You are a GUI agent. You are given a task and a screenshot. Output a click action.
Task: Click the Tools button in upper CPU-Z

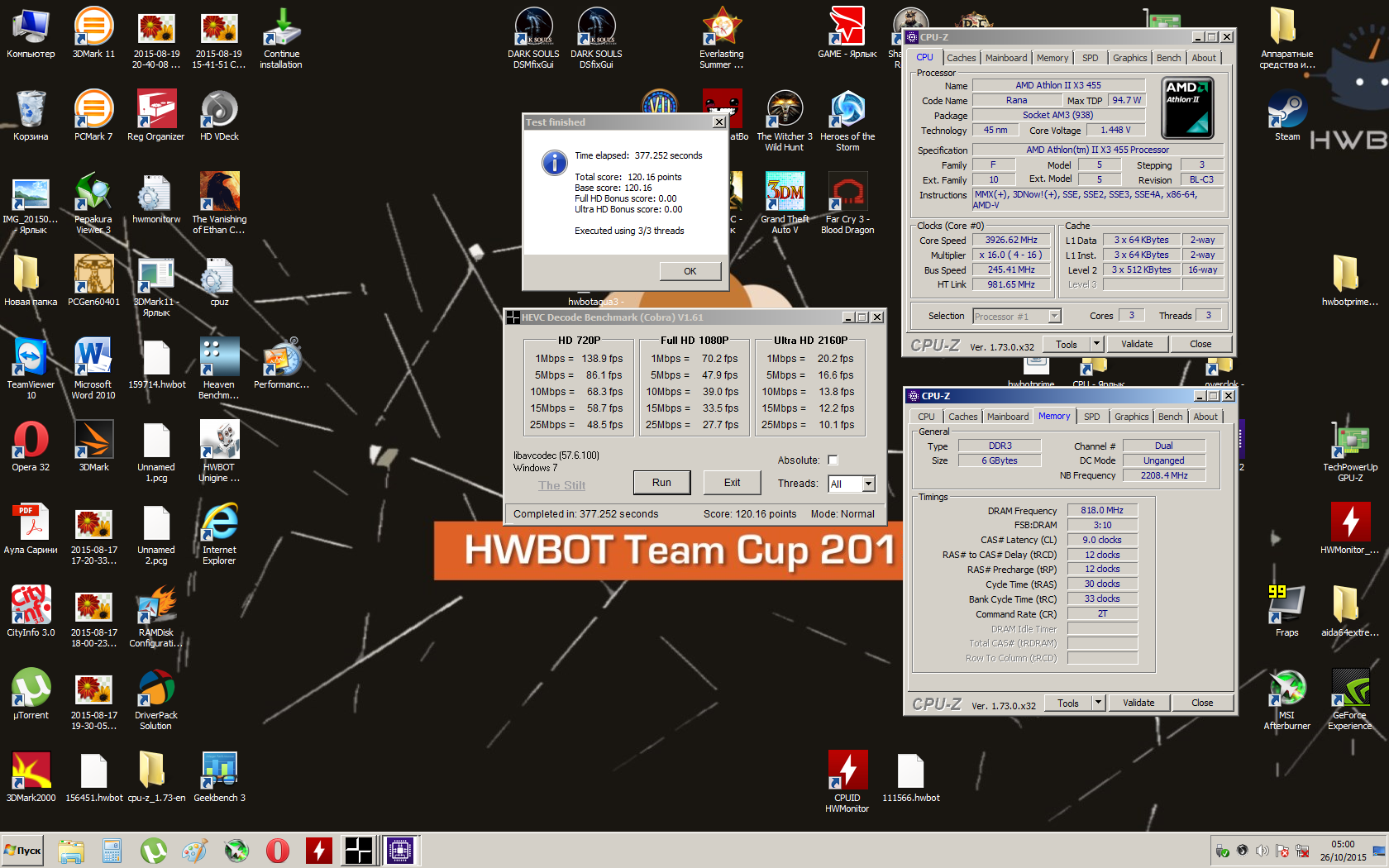1067,344
